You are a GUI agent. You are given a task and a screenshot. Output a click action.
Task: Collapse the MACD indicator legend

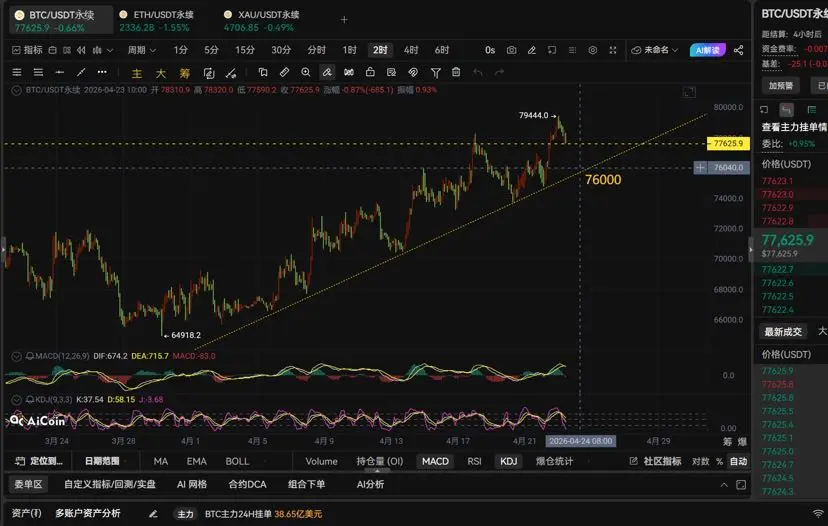16,356
